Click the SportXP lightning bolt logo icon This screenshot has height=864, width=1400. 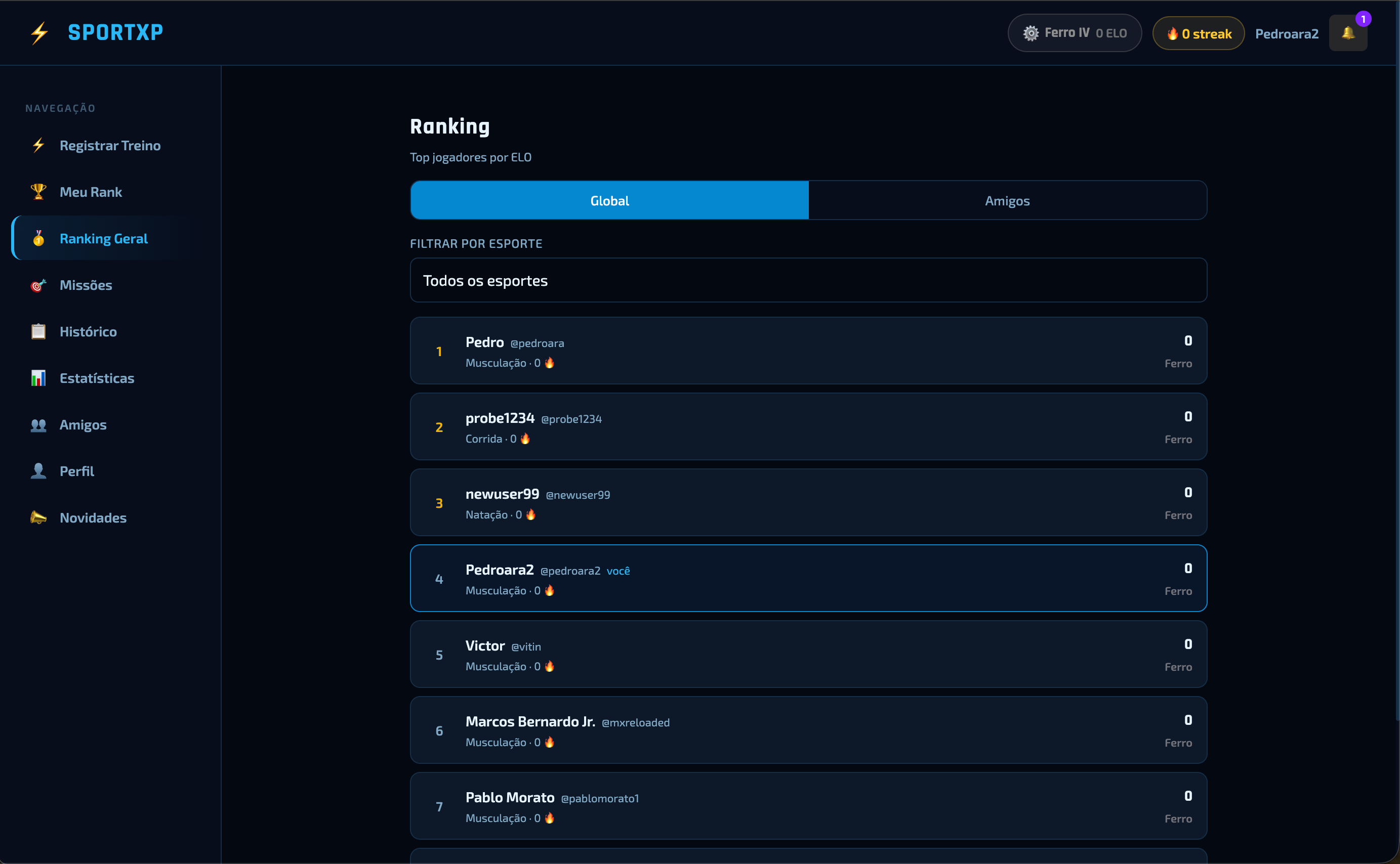tap(39, 32)
